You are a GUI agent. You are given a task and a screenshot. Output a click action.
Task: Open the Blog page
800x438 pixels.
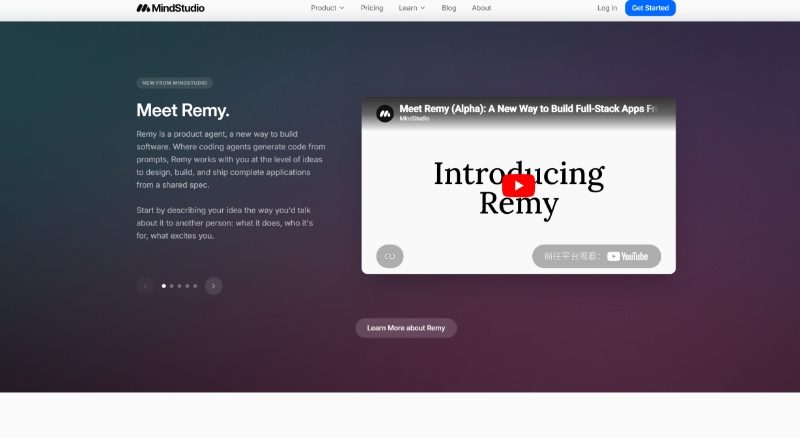[448, 8]
